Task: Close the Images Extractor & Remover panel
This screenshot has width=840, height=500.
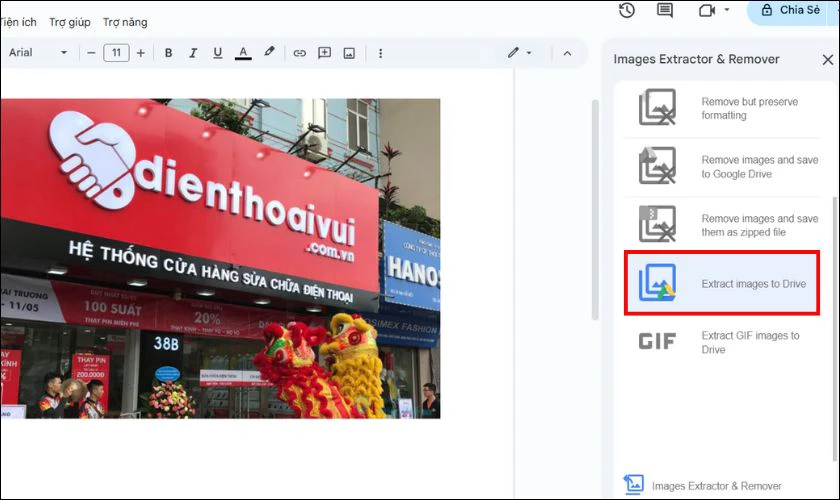Action: 828,59
